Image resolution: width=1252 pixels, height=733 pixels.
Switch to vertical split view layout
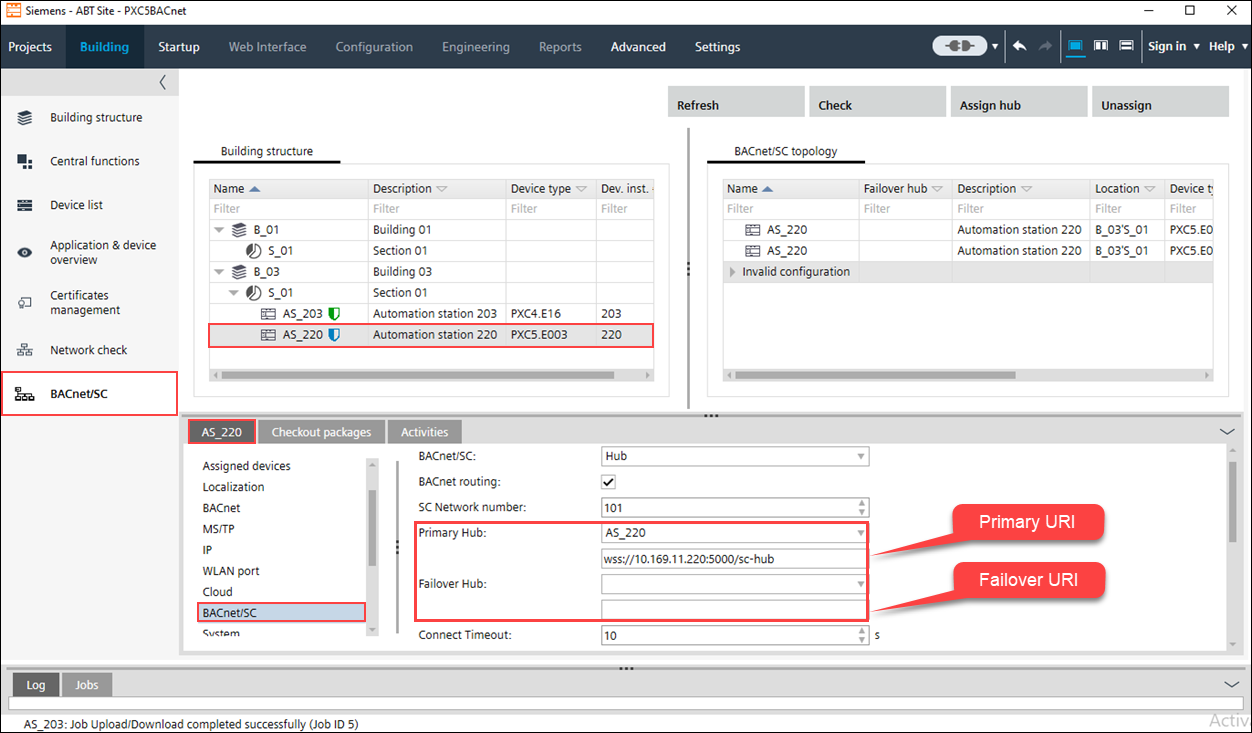click(1101, 46)
